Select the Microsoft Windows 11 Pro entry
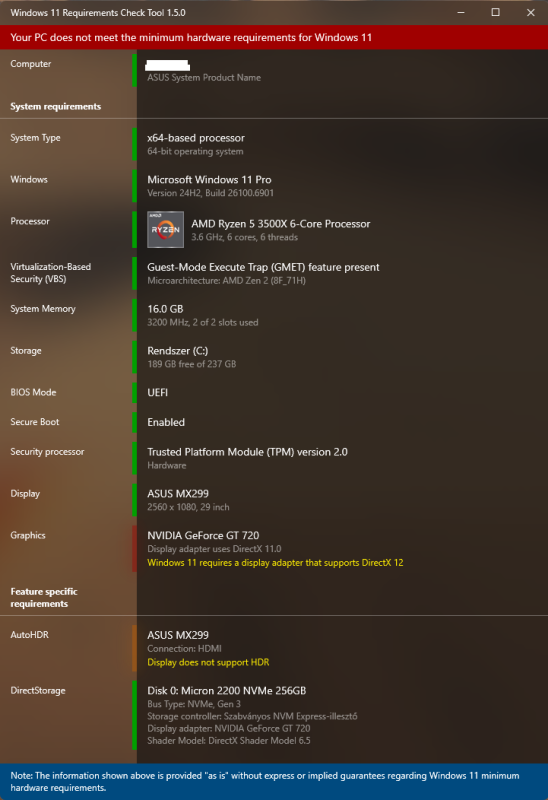This screenshot has width=548, height=800. (209, 180)
